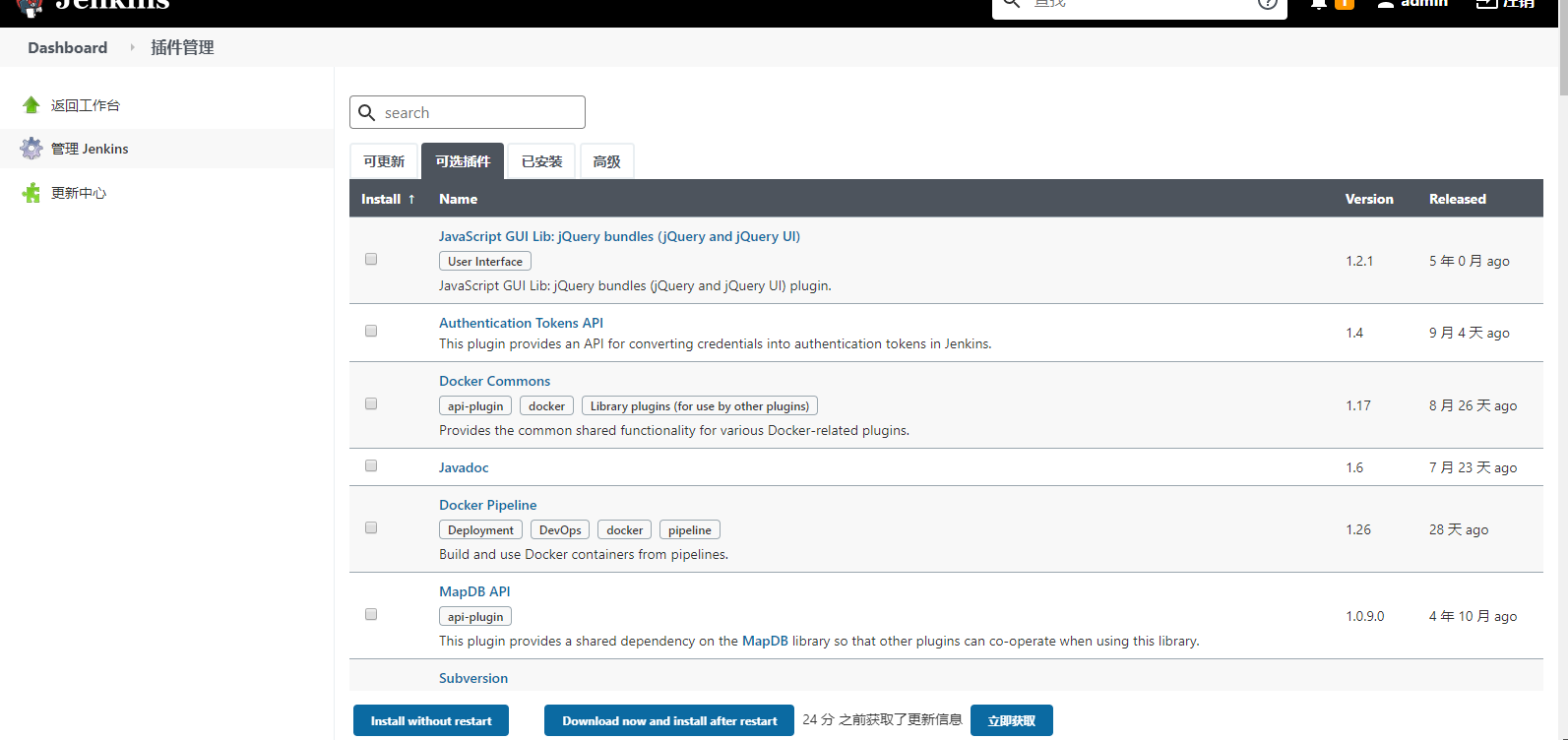Click Install without restart button

[x=431, y=720]
